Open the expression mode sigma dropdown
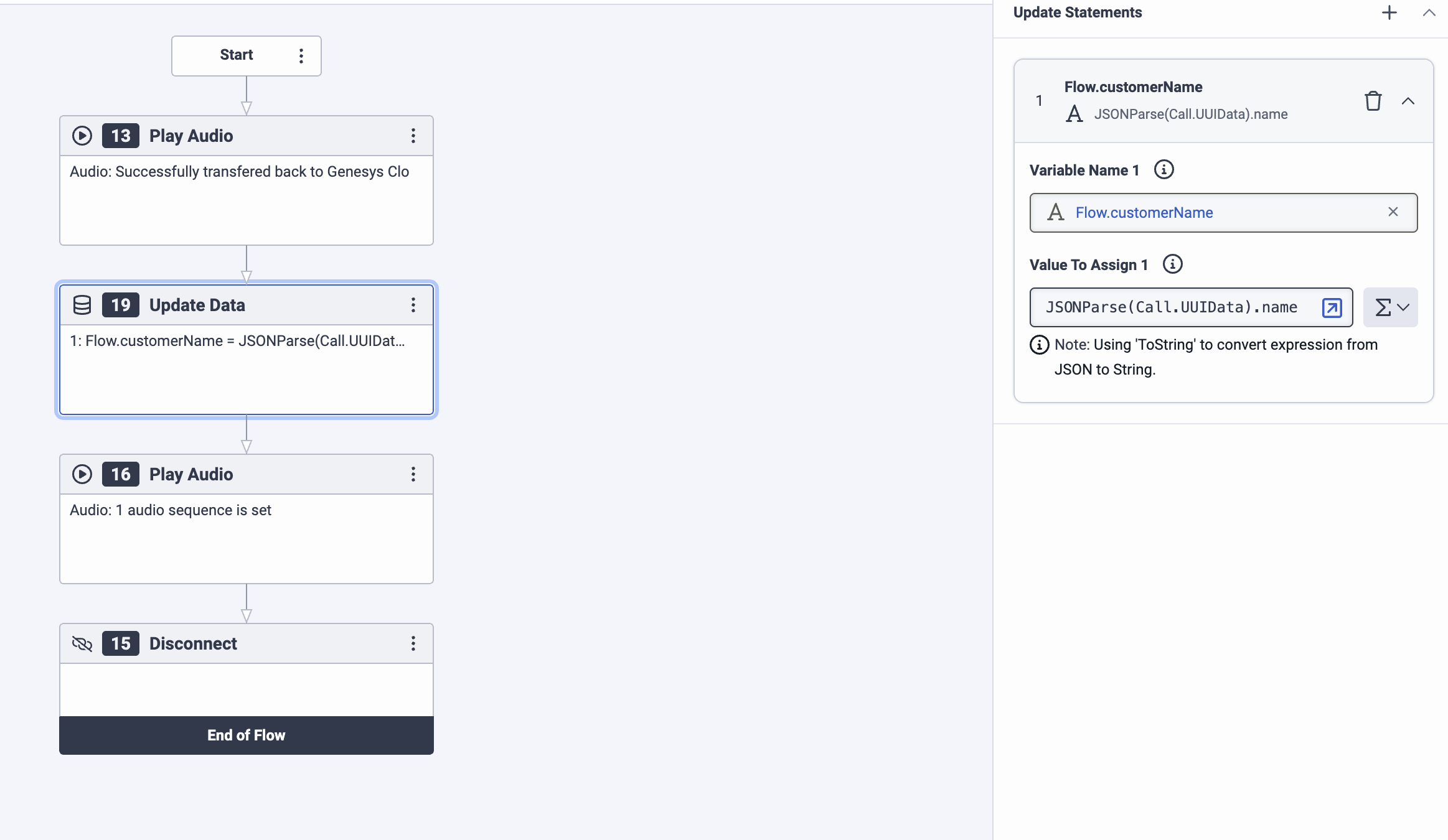 (x=1390, y=307)
